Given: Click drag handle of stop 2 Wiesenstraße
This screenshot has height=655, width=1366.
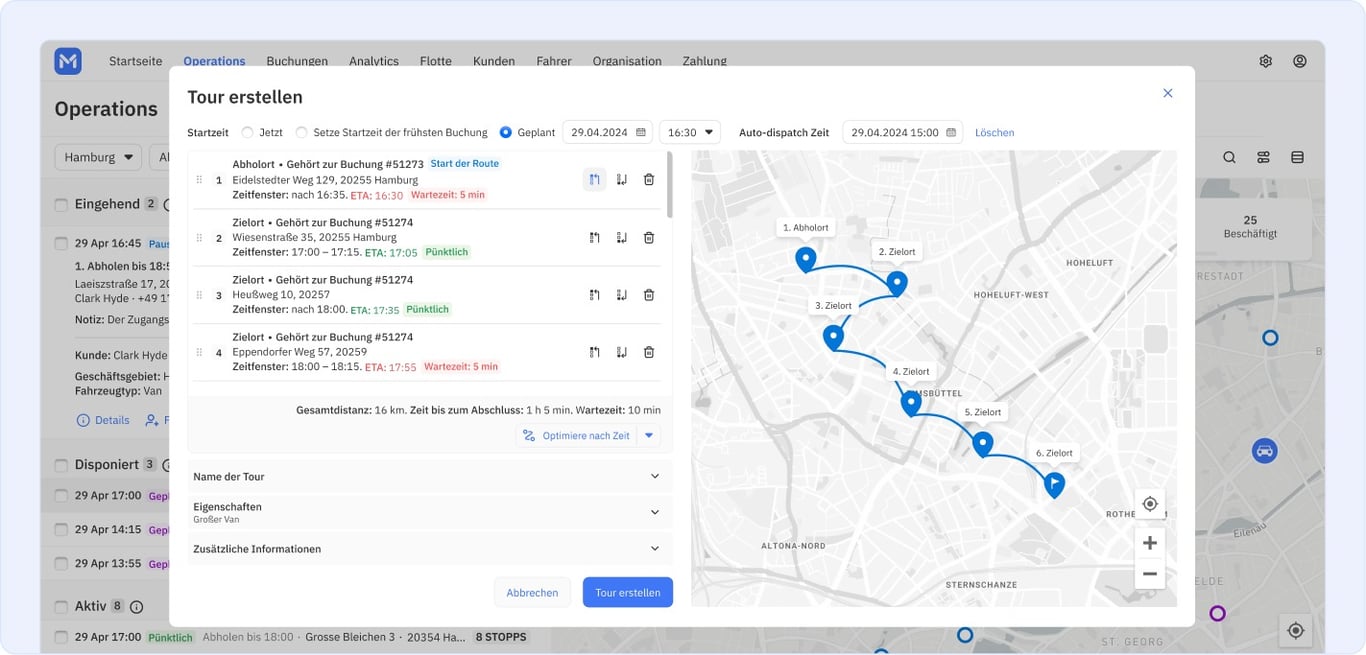Looking at the screenshot, I should [199, 238].
